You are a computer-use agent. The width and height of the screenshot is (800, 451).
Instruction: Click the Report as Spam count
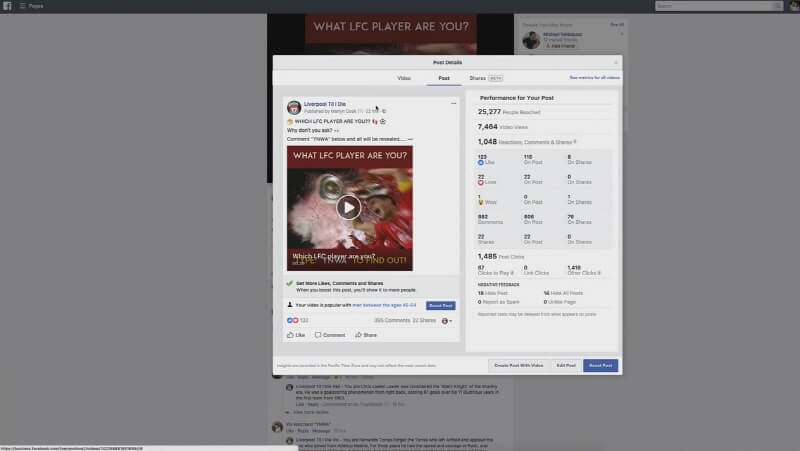[x=498, y=302]
